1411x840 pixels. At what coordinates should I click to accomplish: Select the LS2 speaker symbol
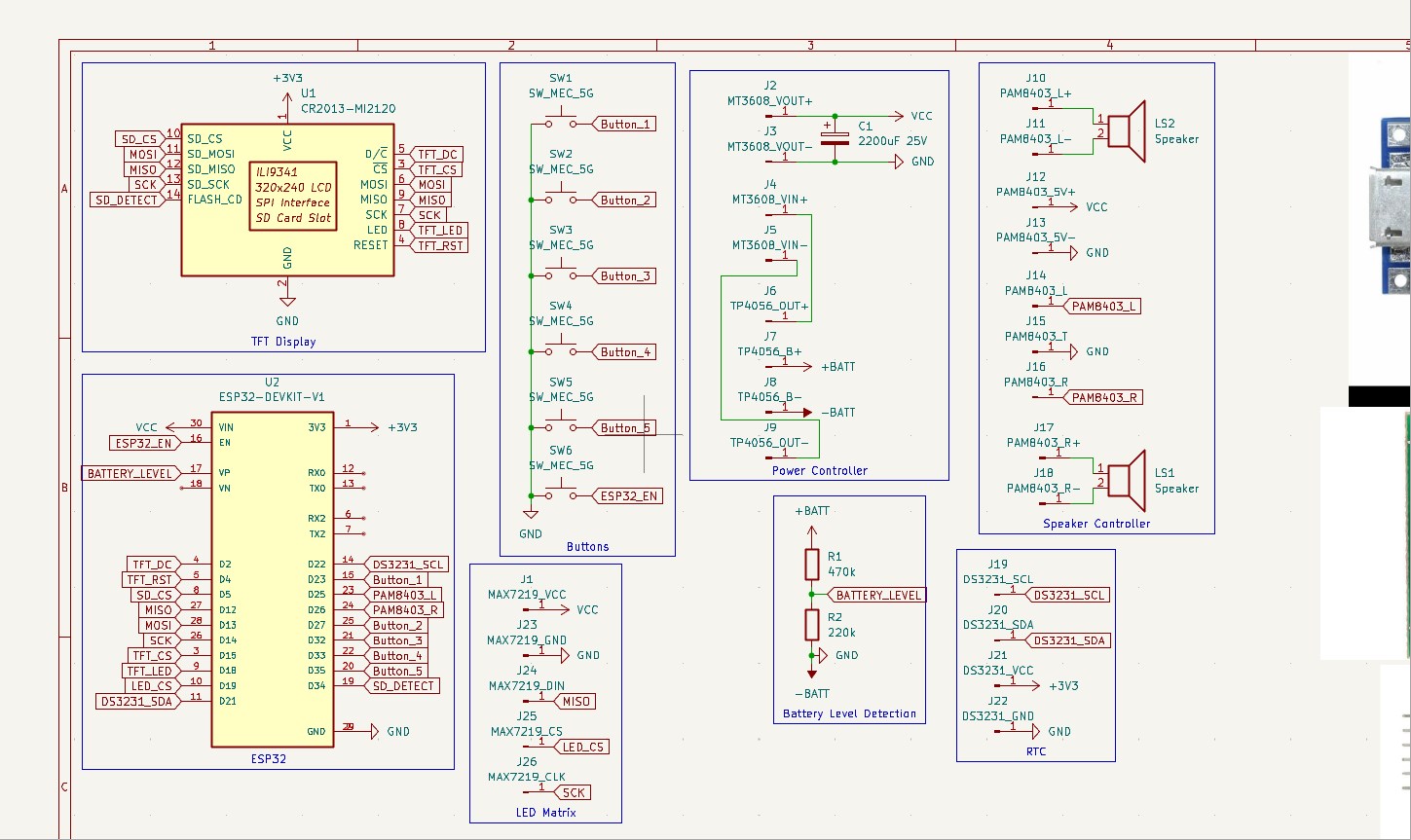coord(1120,130)
